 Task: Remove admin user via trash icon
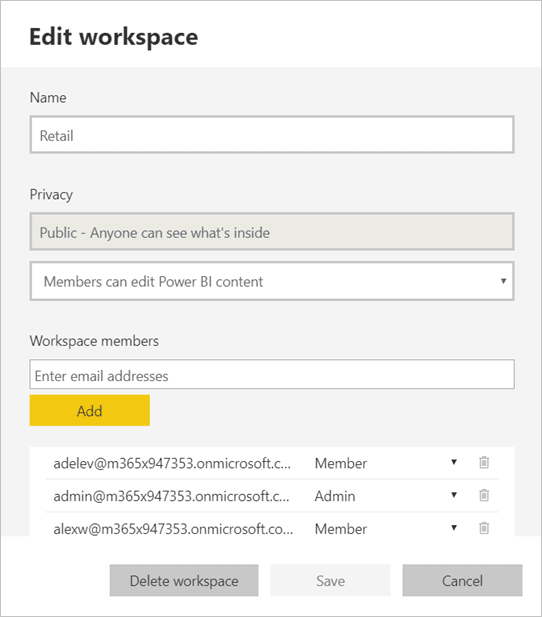point(484,495)
